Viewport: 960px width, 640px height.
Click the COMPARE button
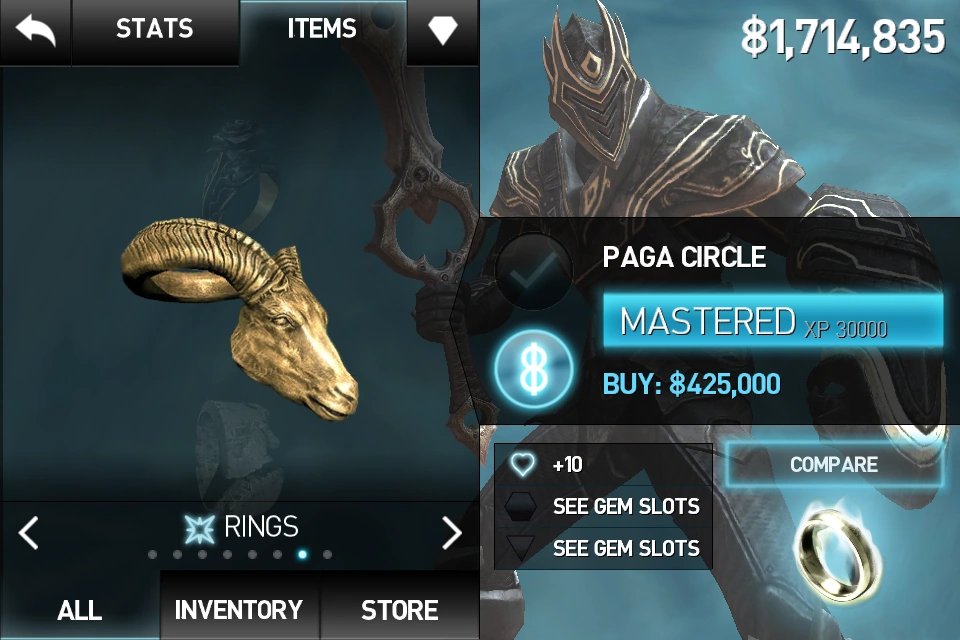(834, 465)
